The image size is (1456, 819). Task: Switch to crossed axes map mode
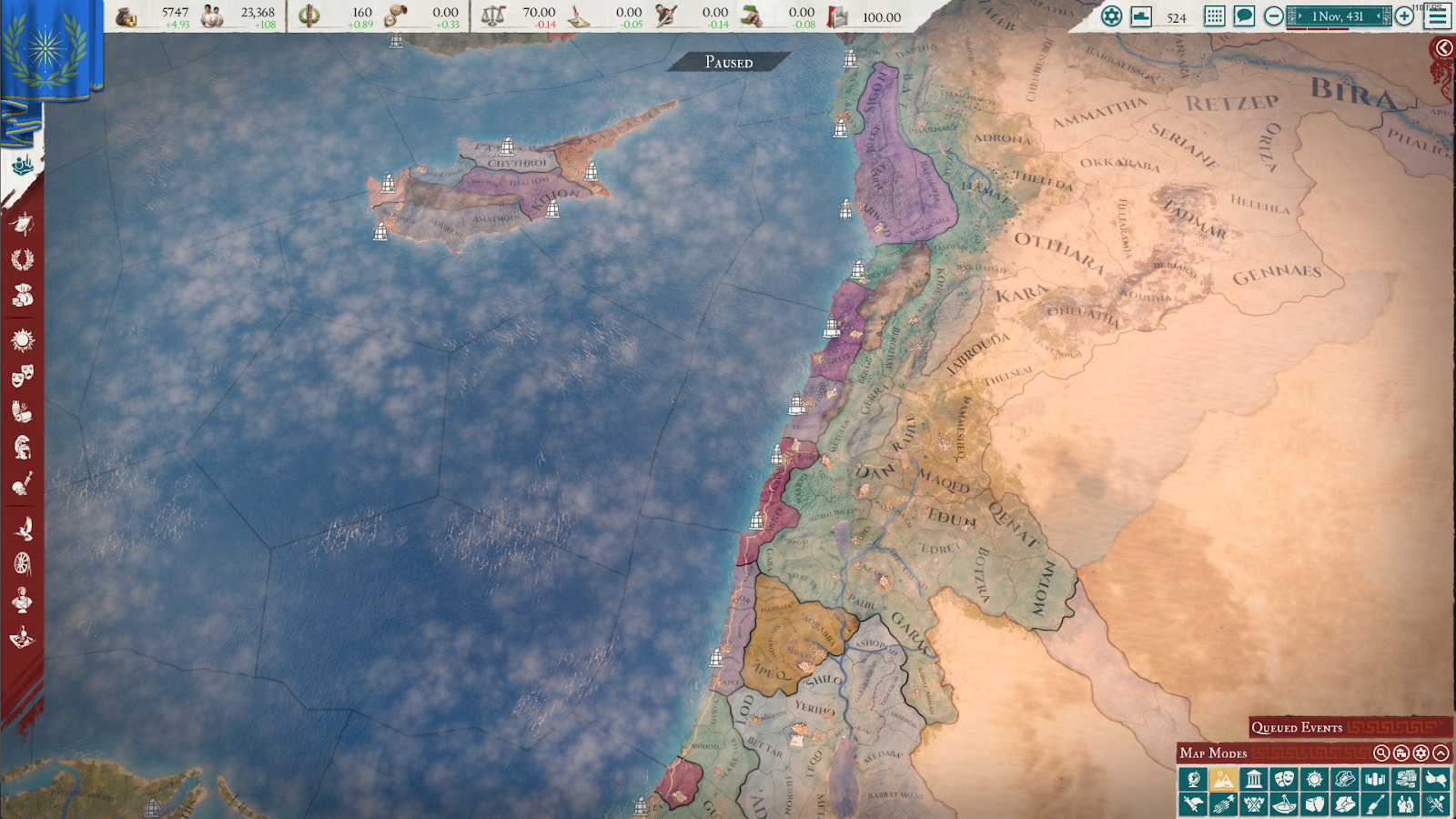[1254, 804]
